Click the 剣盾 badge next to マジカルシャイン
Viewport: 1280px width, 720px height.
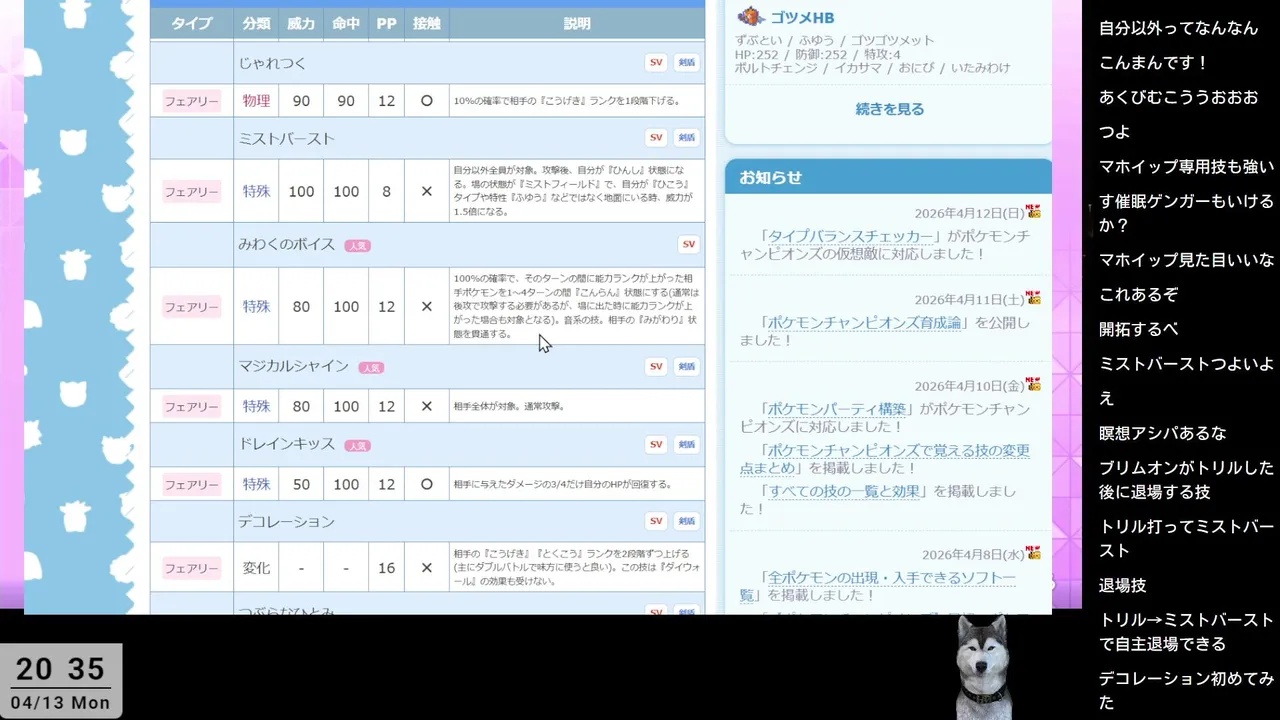coord(686,366)
